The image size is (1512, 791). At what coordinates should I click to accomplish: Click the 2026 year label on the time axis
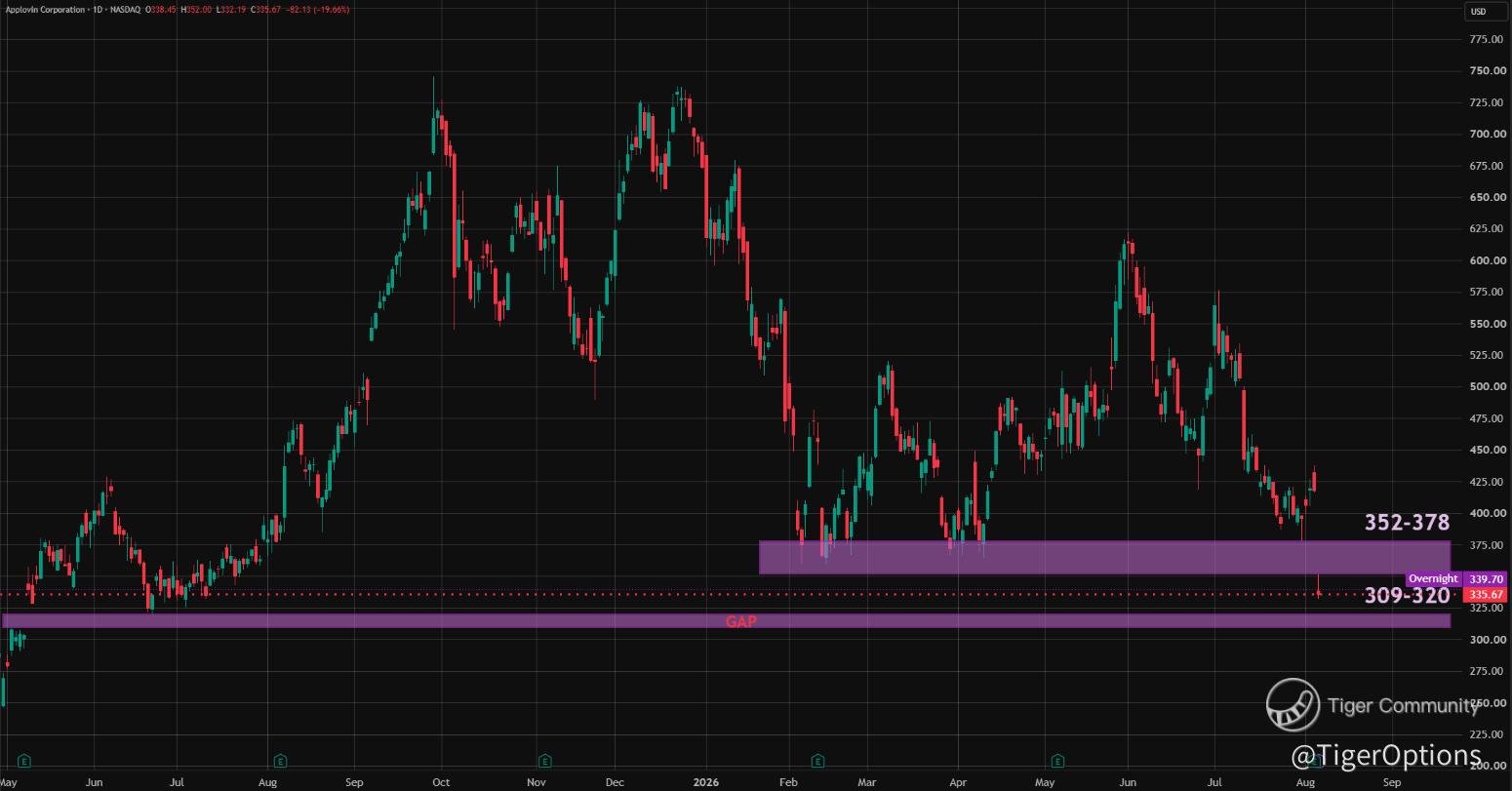[x=705, y=782]
